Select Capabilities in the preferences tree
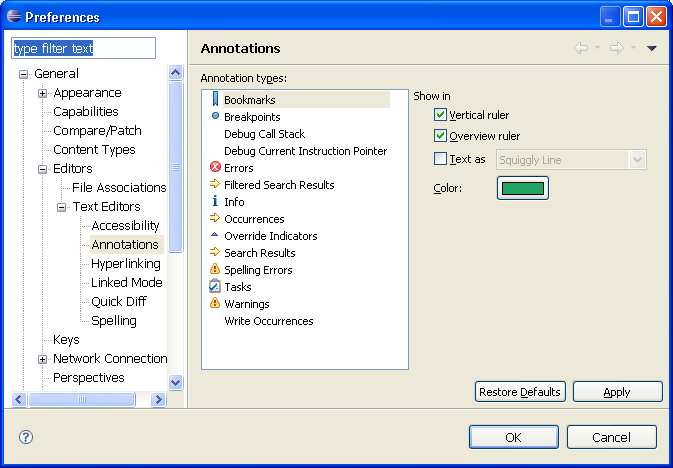 pos(86,112)
